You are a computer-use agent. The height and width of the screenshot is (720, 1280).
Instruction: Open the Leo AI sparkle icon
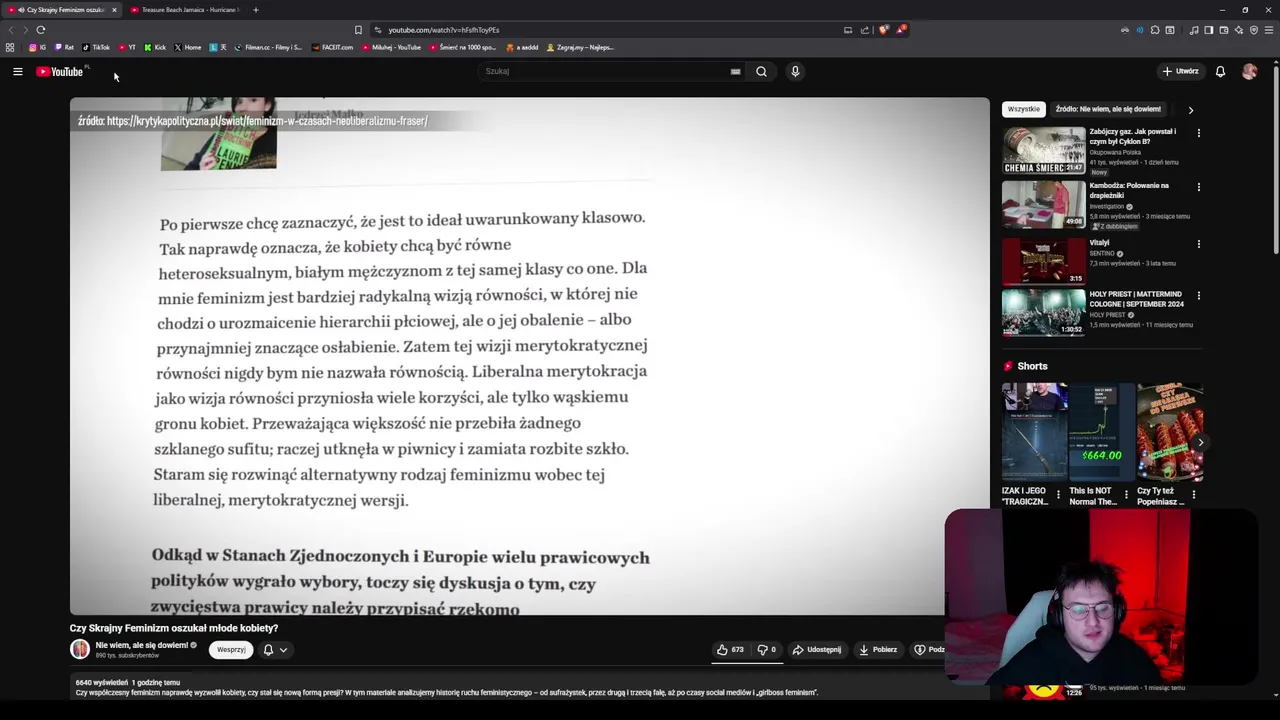(x=1238, y=30)
